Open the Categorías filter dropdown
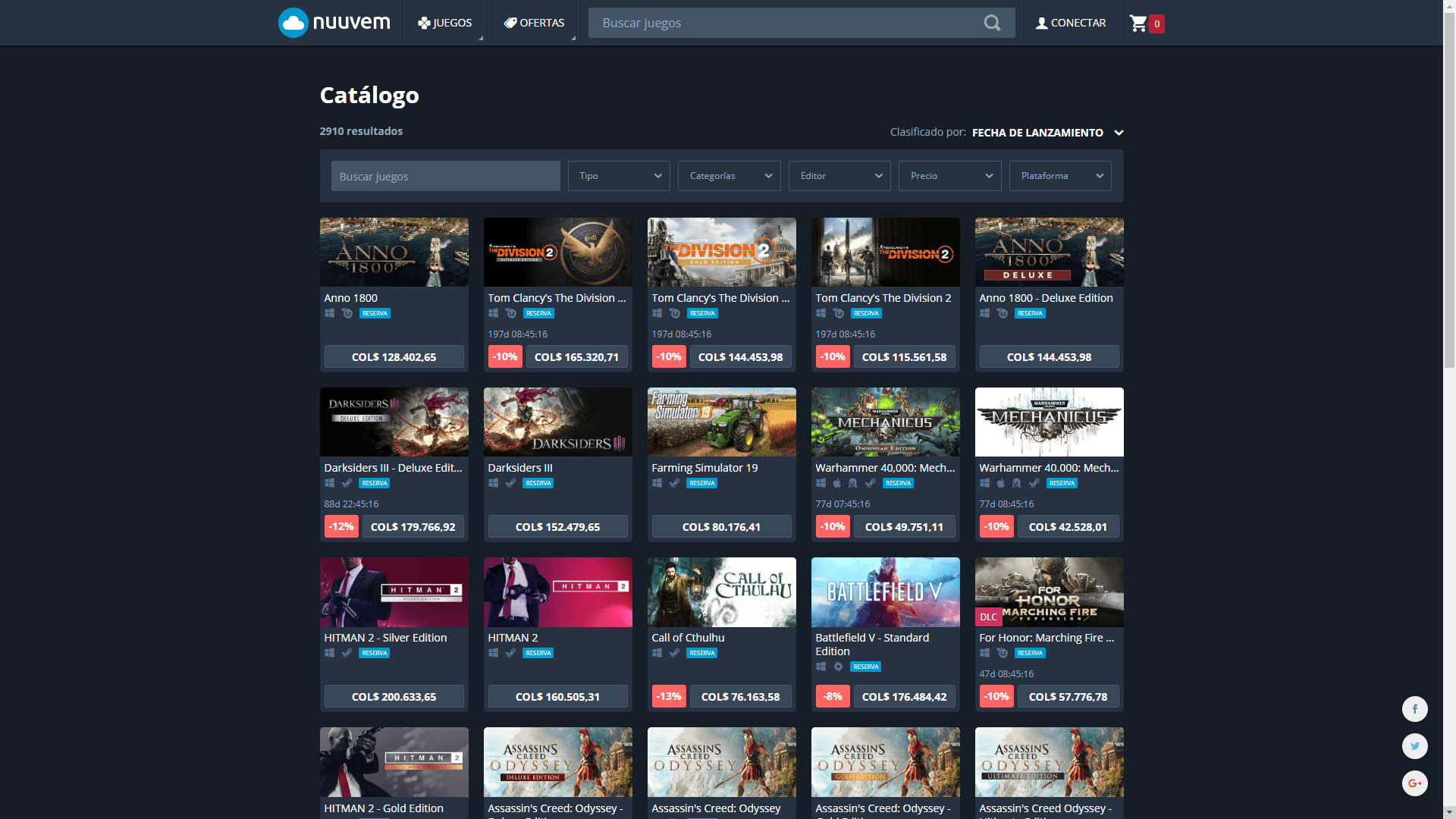1456x819 pixels. click(728, 176)
